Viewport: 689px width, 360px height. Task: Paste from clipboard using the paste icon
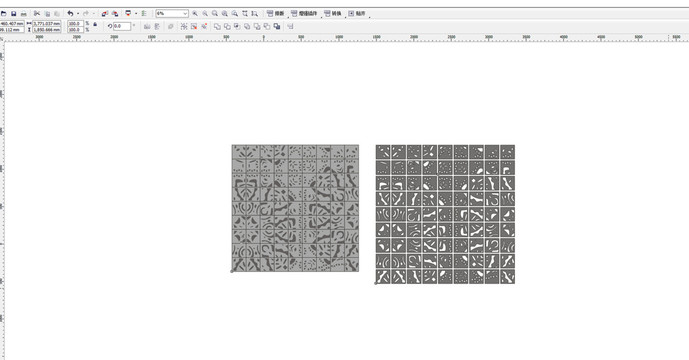[x=57, y=14]
